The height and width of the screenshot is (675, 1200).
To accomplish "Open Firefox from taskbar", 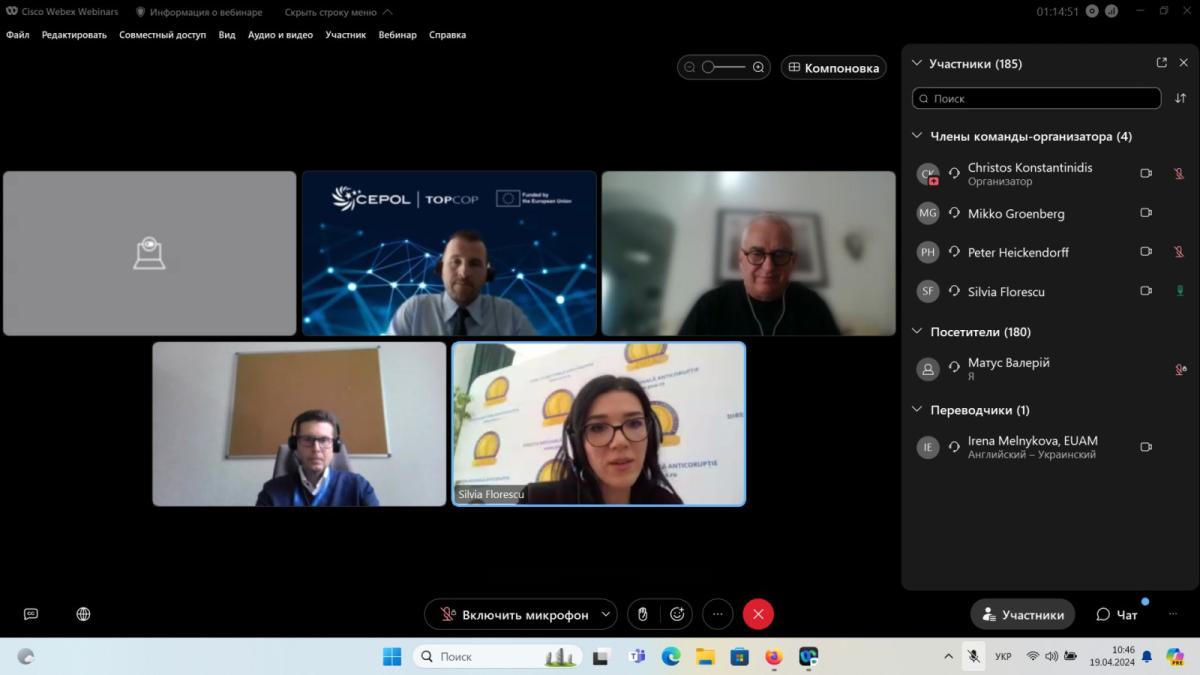I will [x=773, y=657].
